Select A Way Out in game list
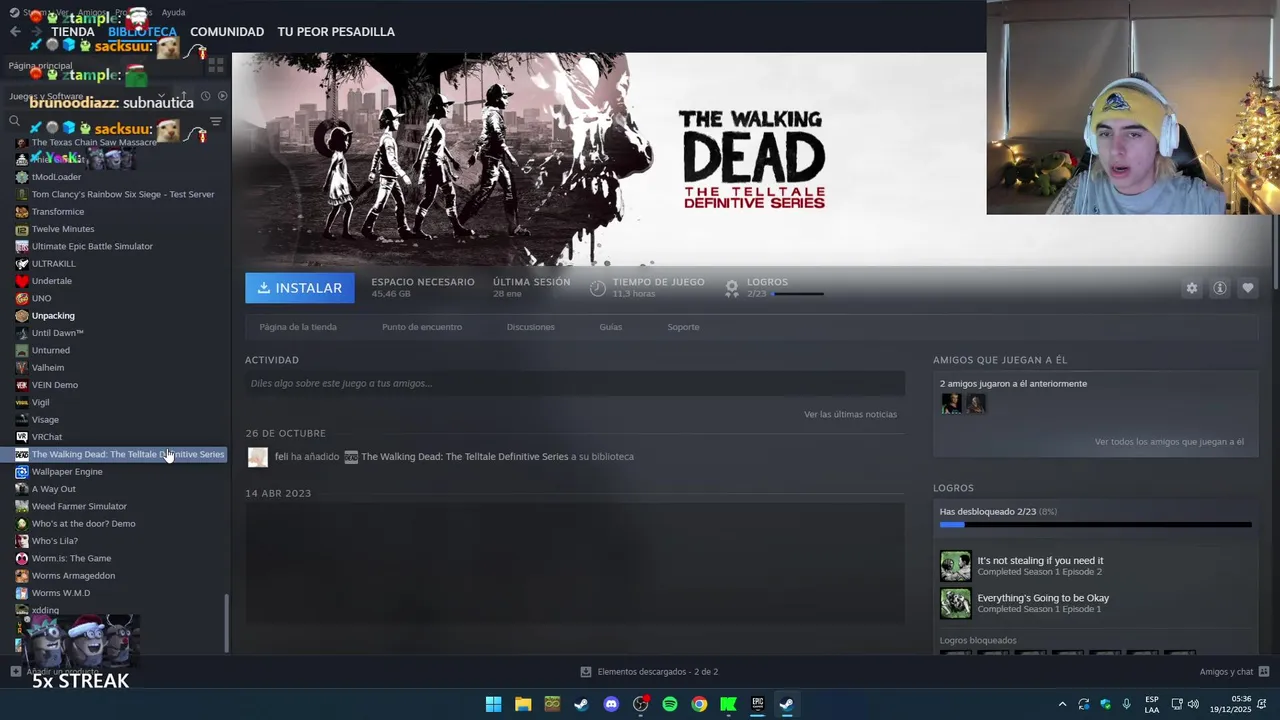This screenshot has width=1280, height=720. [53, 489]
